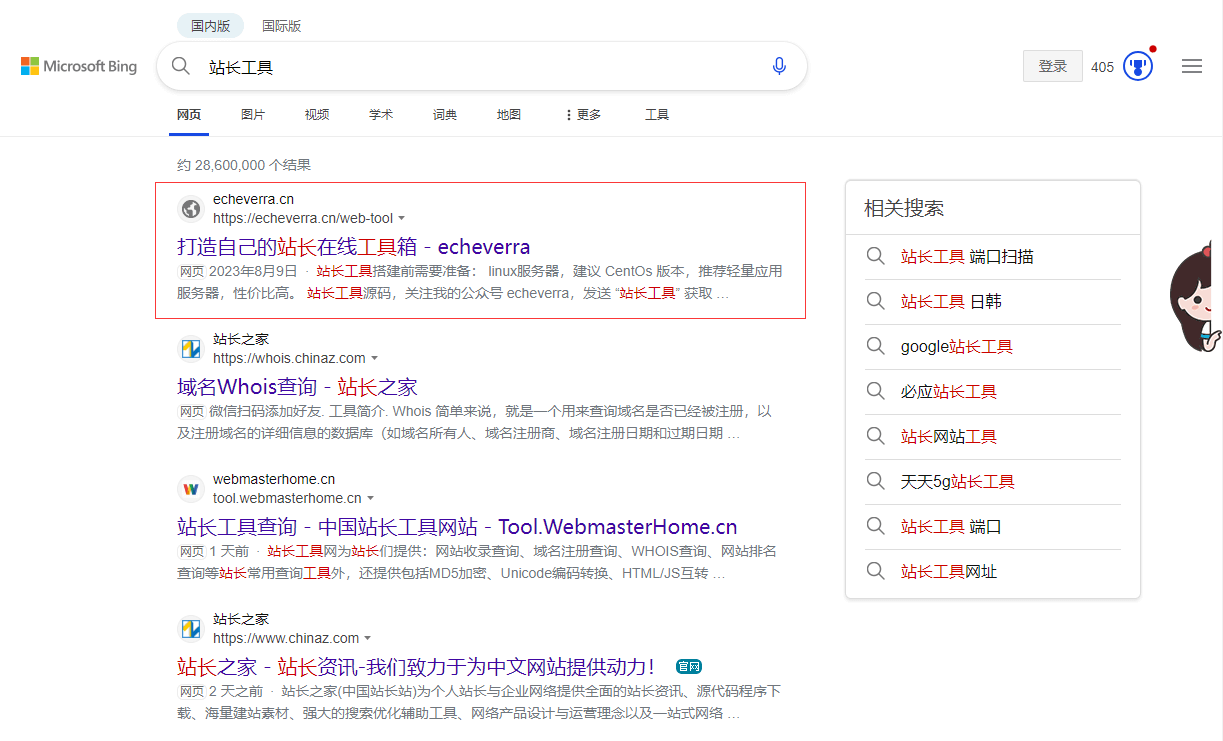Open the hamburger menu icon

(x=1191, y=67)
